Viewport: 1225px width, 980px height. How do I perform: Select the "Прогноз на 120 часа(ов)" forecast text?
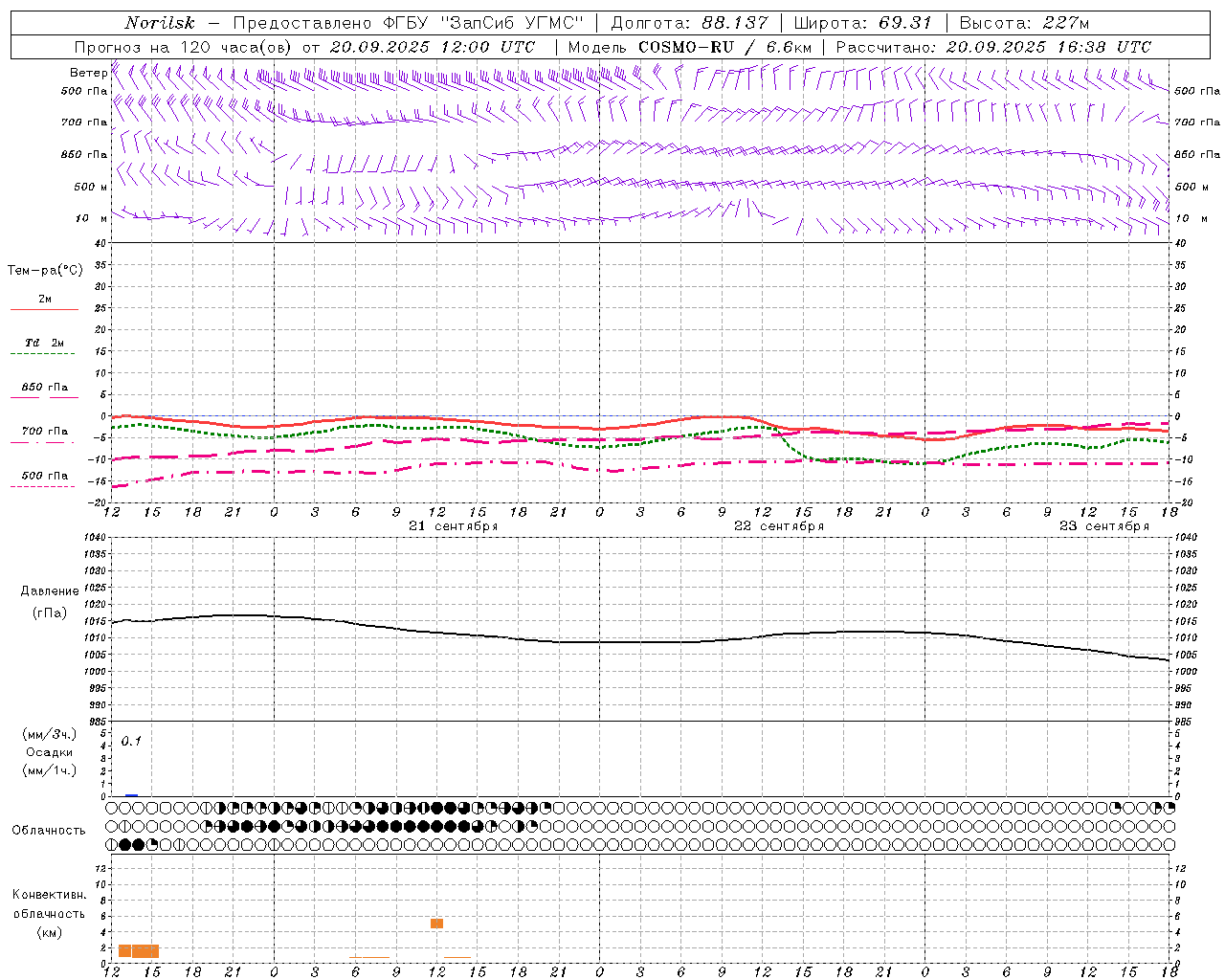pyautogui.click(x=184, y=47)
